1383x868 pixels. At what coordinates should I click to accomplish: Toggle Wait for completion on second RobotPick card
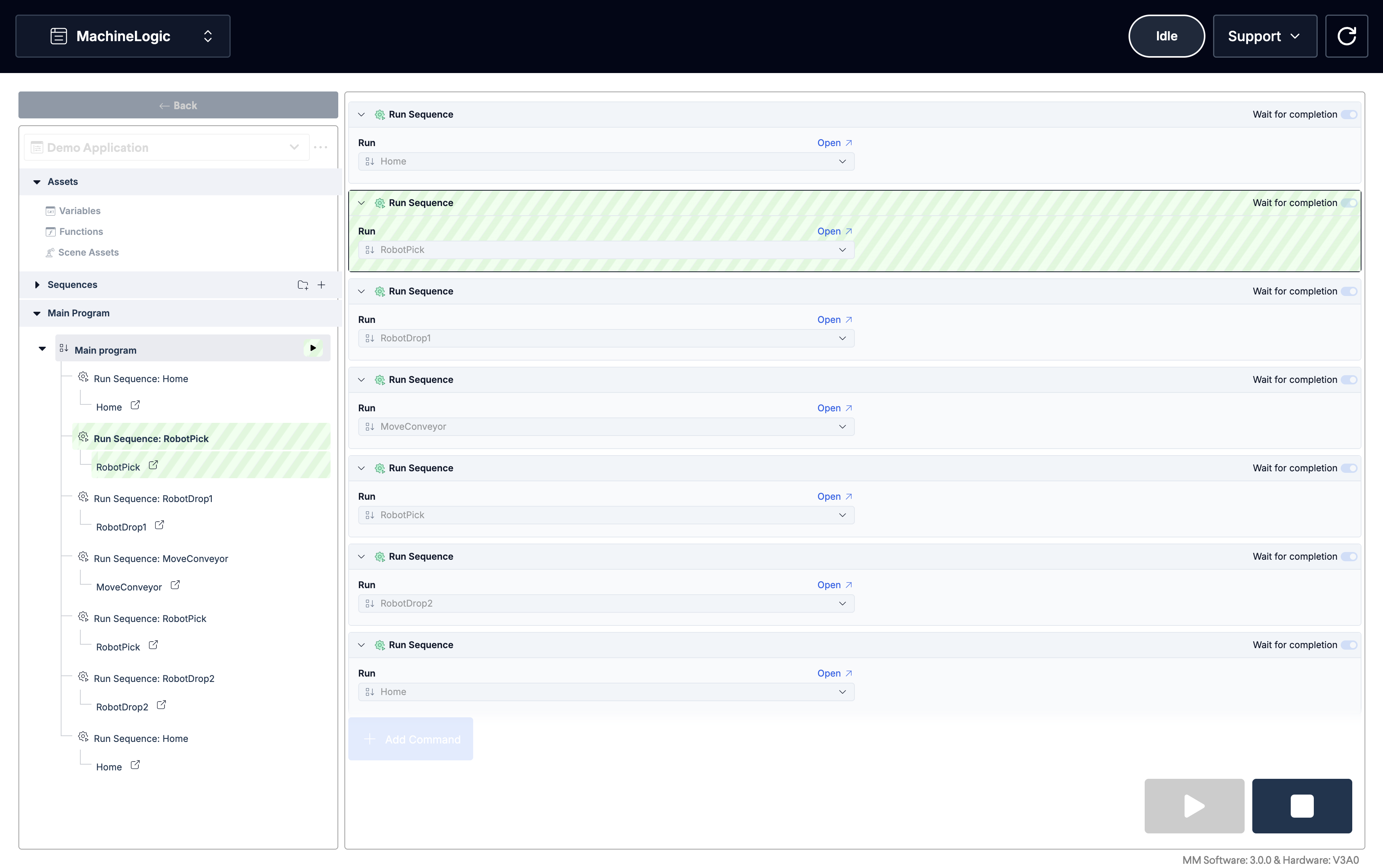(x=1349, y=469)
